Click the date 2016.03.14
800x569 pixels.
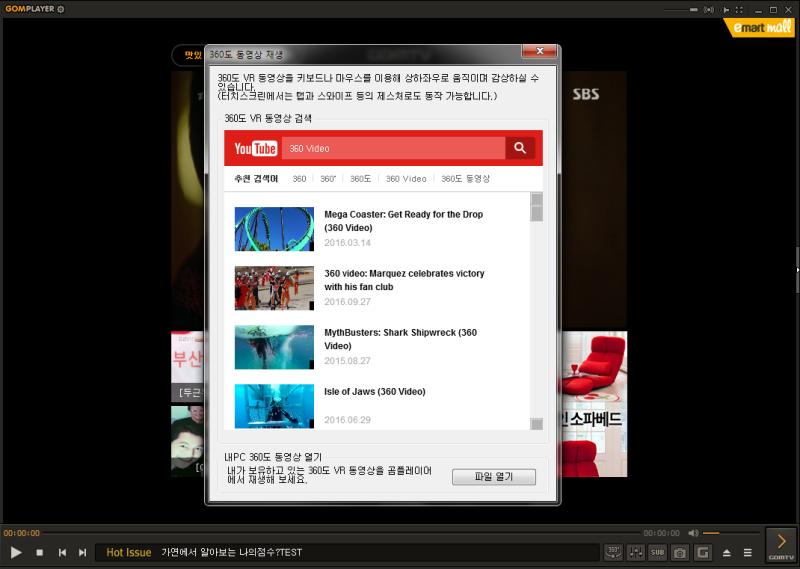pos(347,243)
